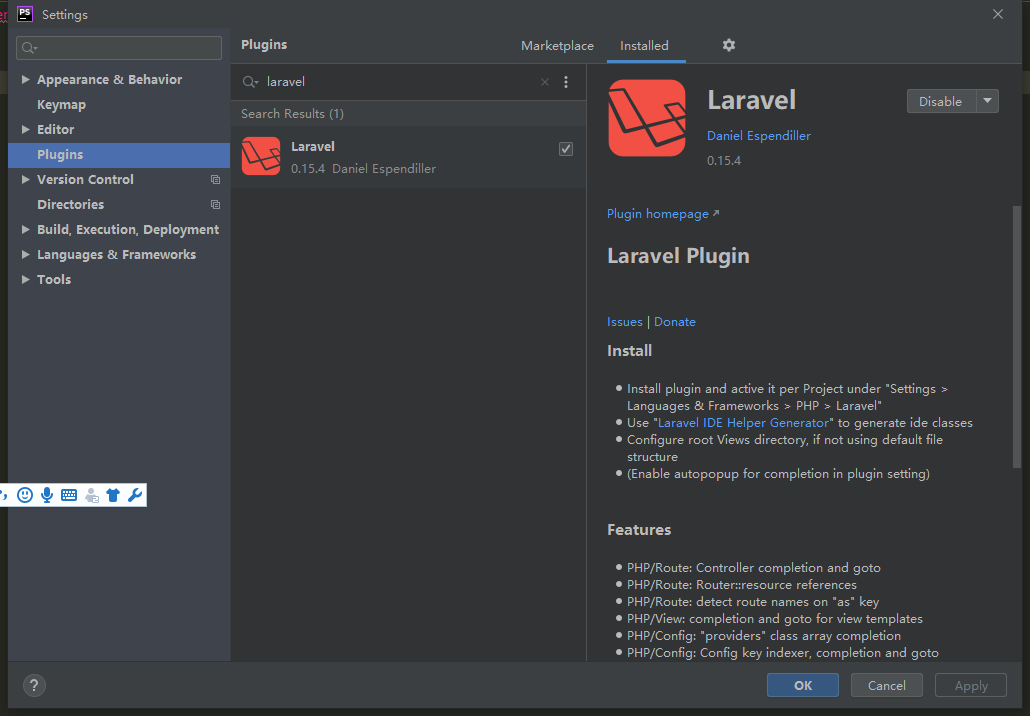This screenshot has height=716, width=1030.
Task: Click the plugin description vertical scrollbar
Action: pyautogui.click(x=1017, y=337)
